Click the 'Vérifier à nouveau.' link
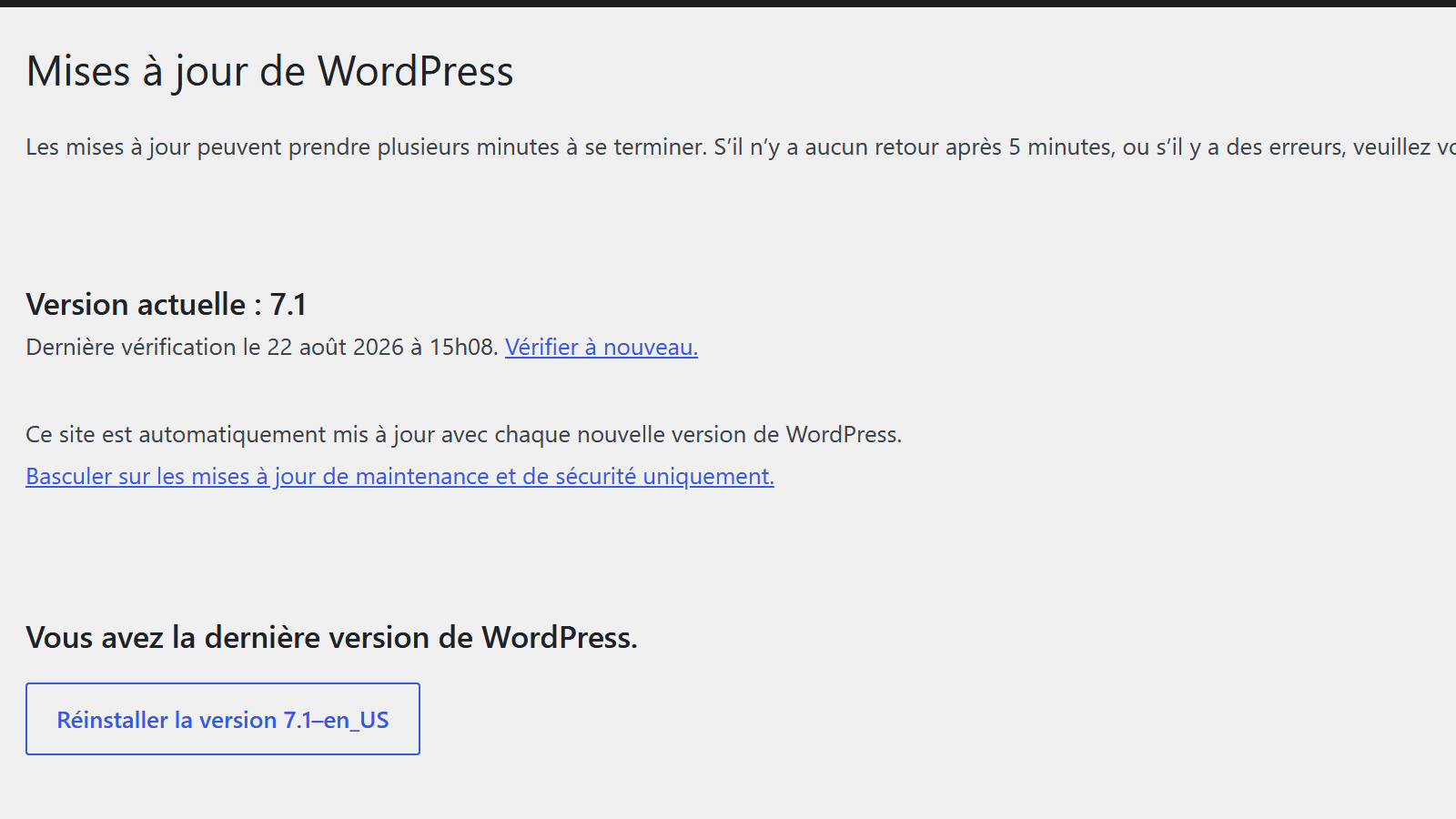1456x819 pixels. (602, 348)
